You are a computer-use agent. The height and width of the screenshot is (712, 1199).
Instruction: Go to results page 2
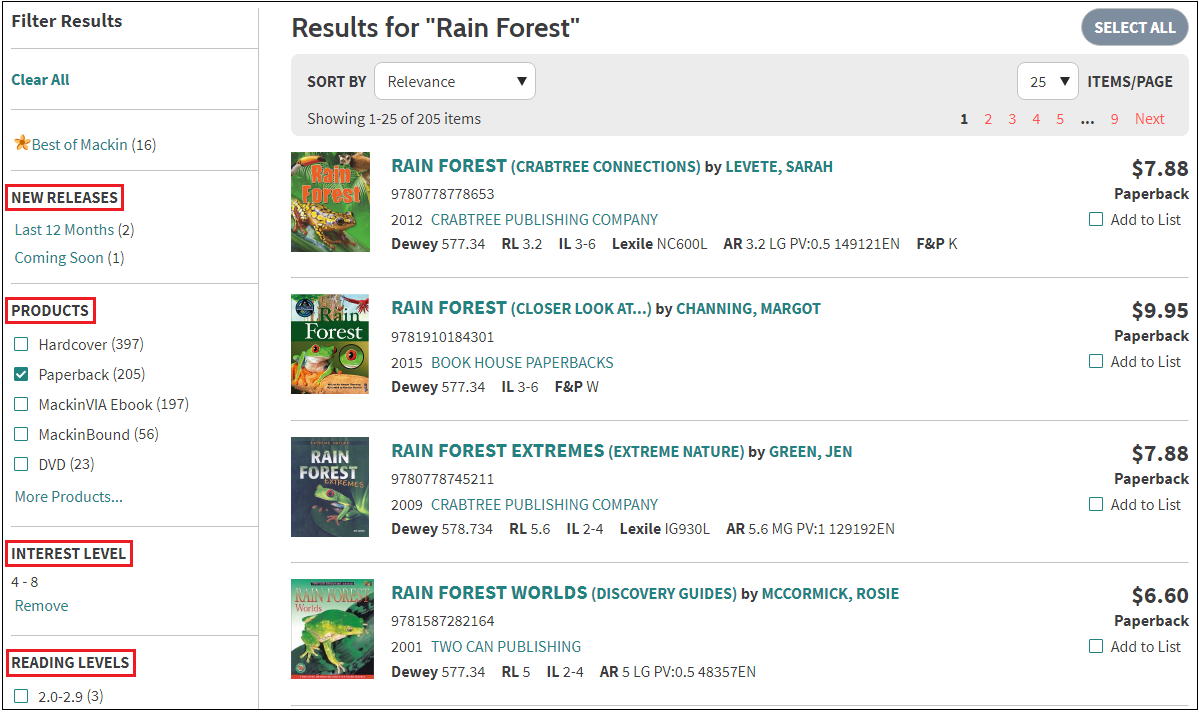coord(988,119)
